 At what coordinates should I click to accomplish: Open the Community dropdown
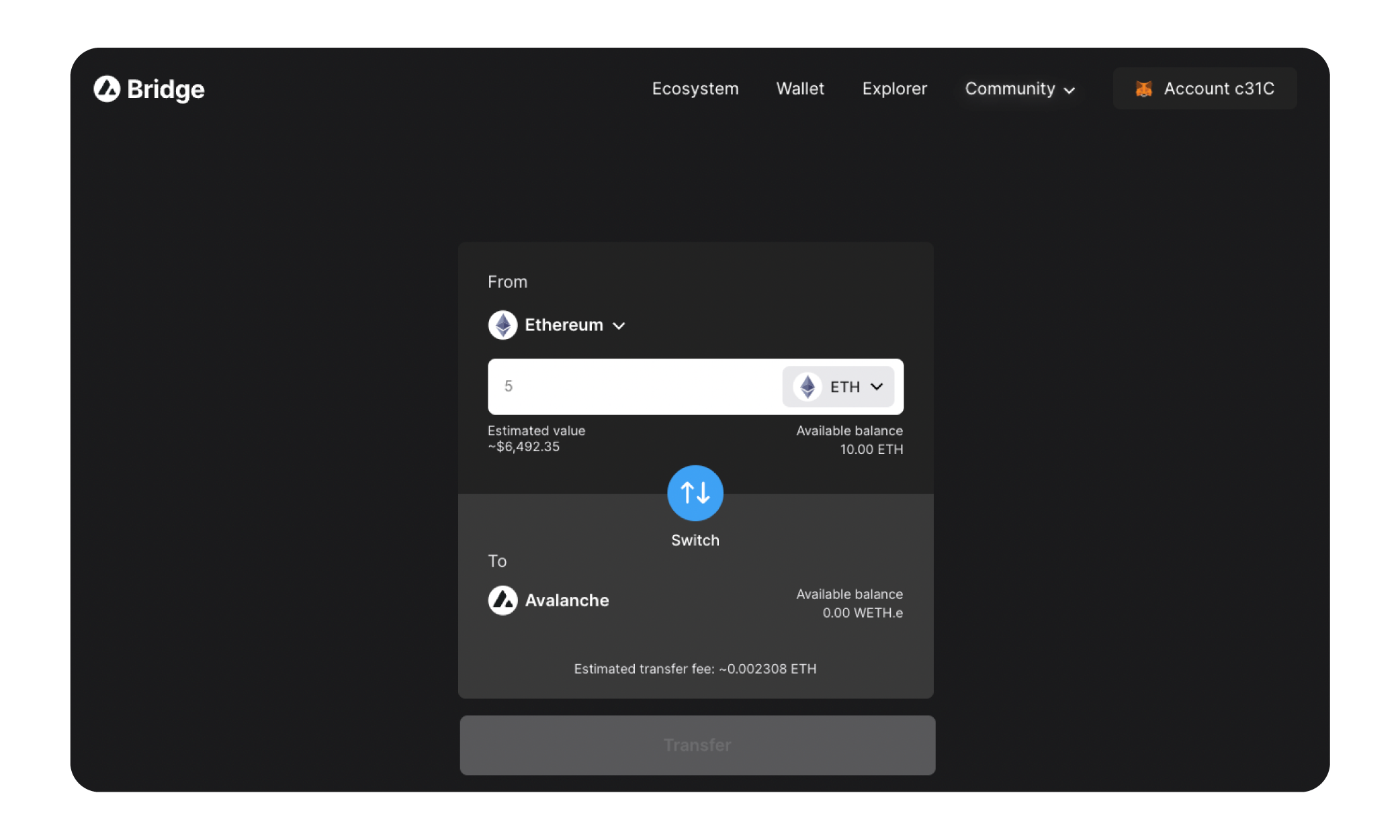click(1018, 89)
